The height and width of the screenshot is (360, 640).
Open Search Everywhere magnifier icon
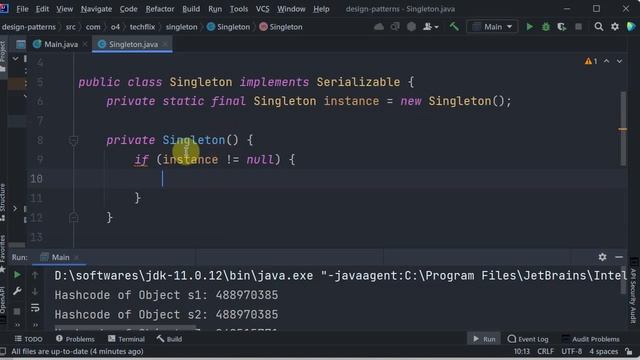(599, 27)
